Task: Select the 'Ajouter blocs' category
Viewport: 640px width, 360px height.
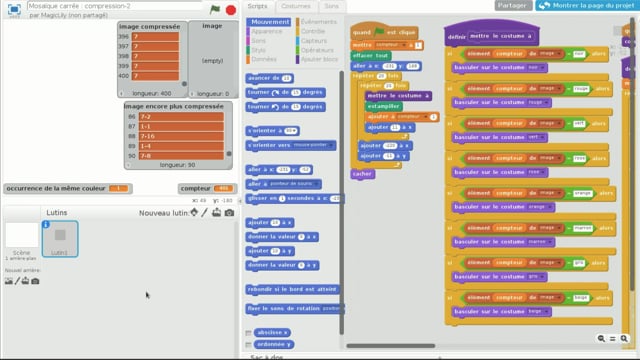Action: click(x=319, y=60)
